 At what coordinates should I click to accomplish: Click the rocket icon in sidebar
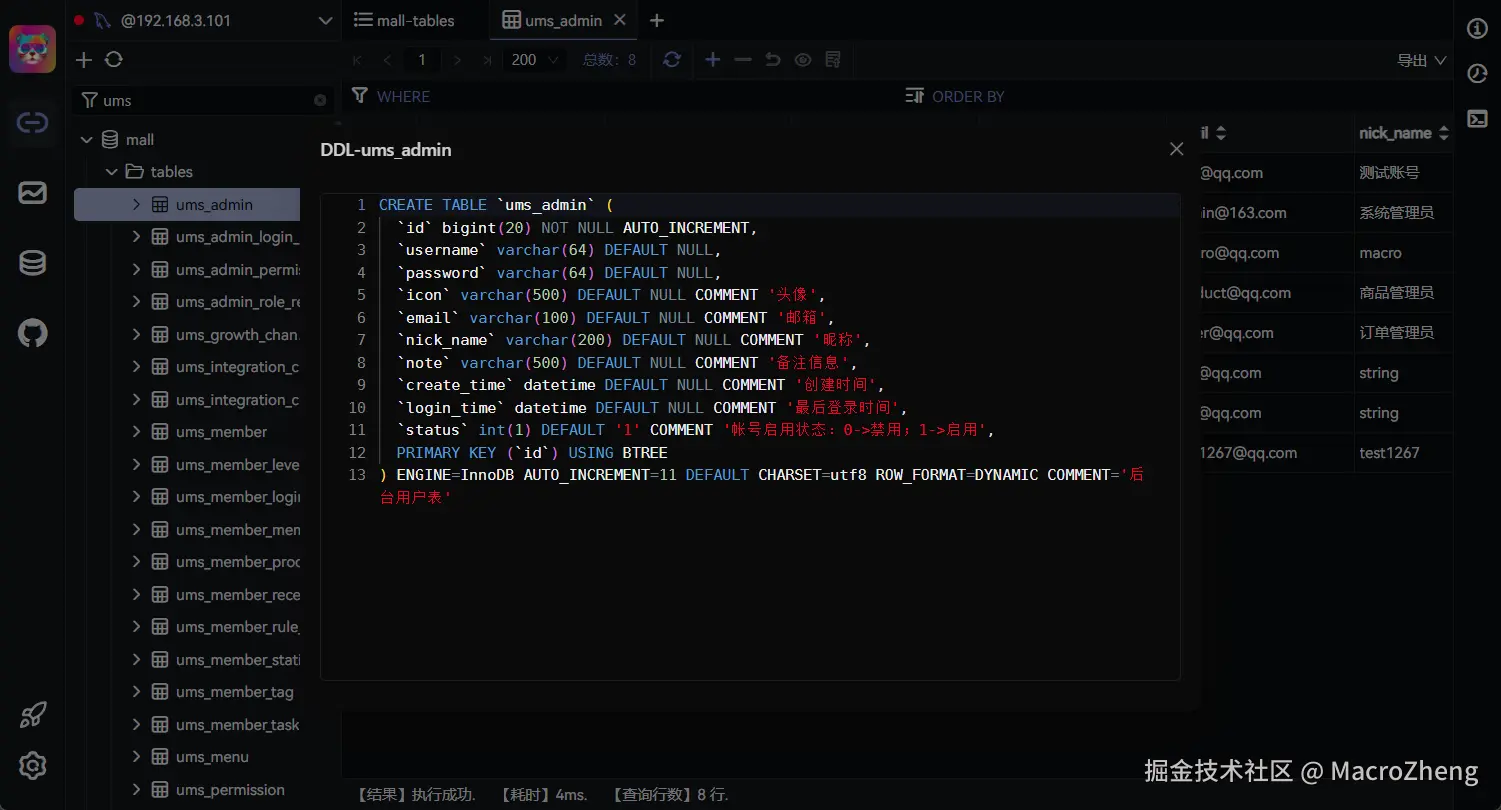pyautogui.click(x=33, y=715)
